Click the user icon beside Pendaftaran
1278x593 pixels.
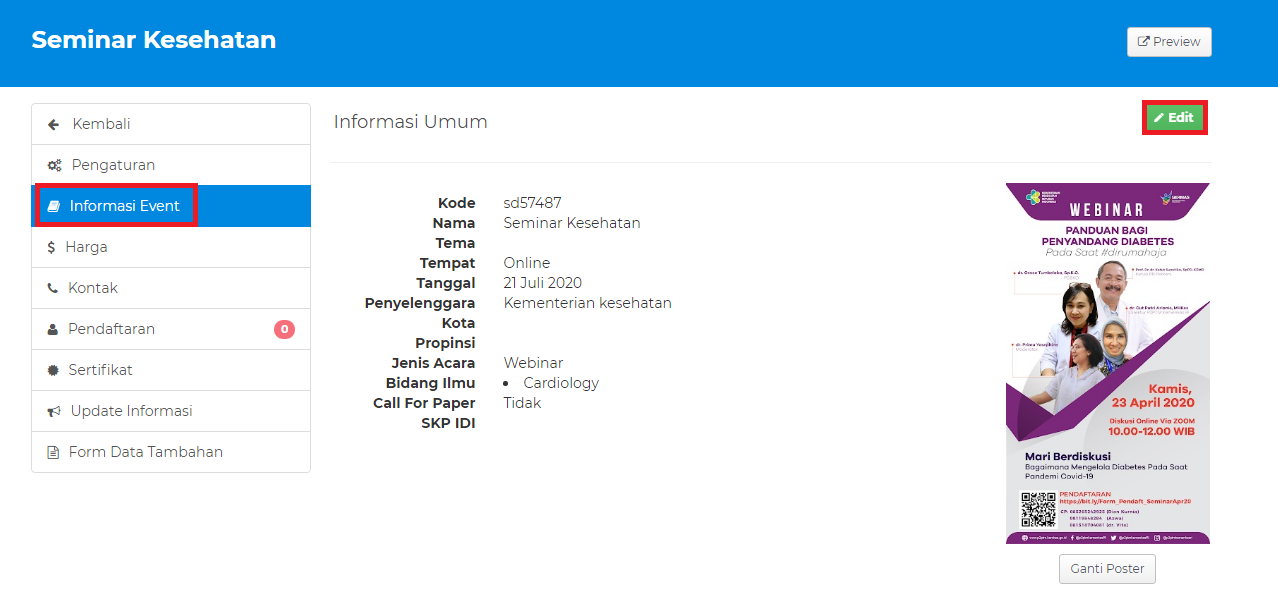53,330
